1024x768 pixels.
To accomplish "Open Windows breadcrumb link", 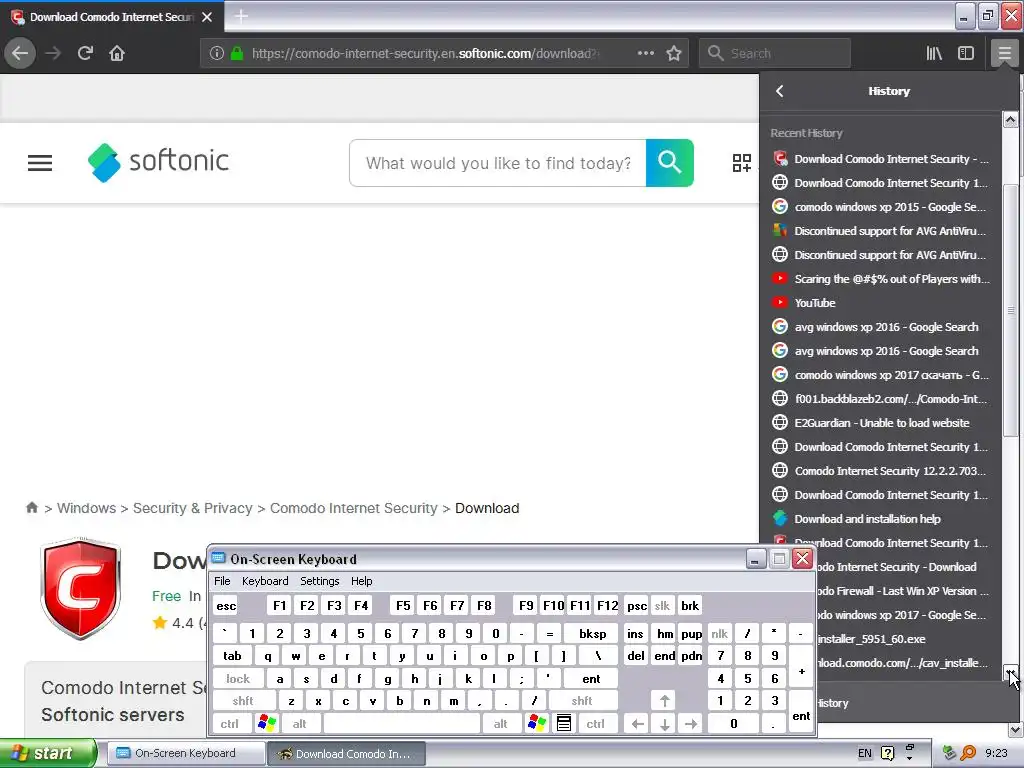I will (86, 508).
